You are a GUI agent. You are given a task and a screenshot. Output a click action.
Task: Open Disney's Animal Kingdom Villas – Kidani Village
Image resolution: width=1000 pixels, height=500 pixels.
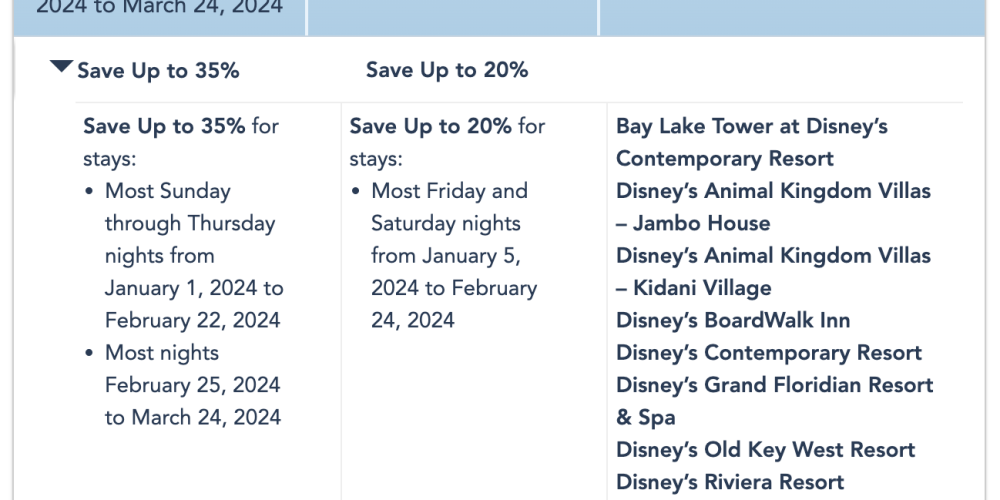click(773, 272)
